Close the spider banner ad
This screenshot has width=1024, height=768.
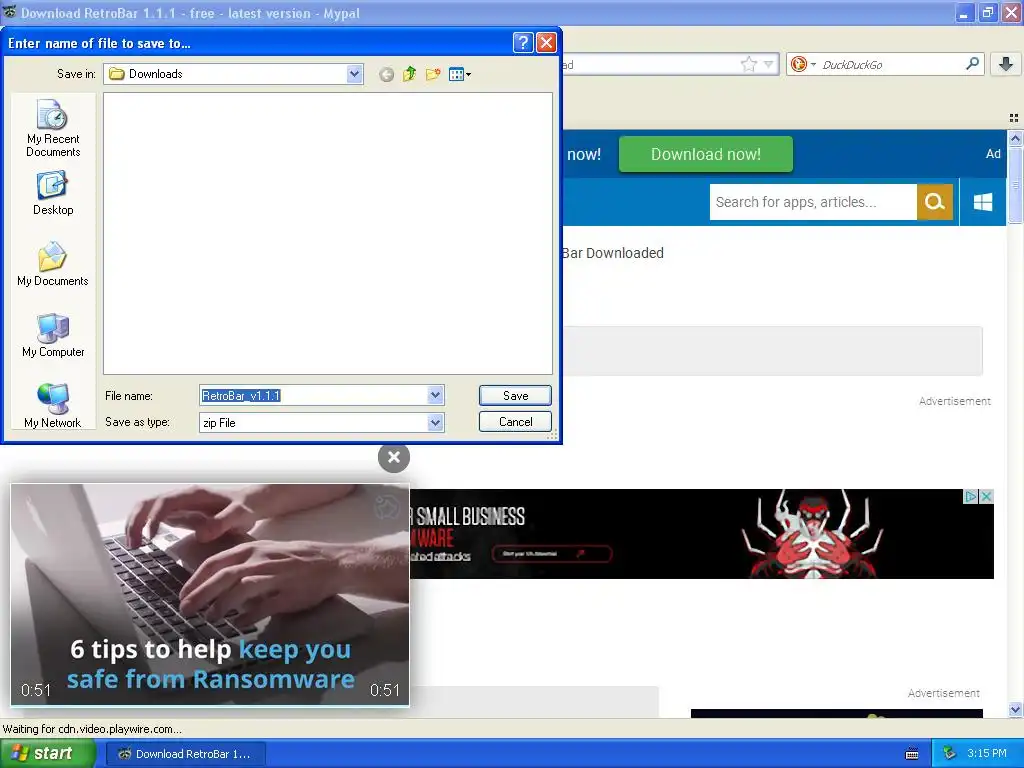[986, 496]
